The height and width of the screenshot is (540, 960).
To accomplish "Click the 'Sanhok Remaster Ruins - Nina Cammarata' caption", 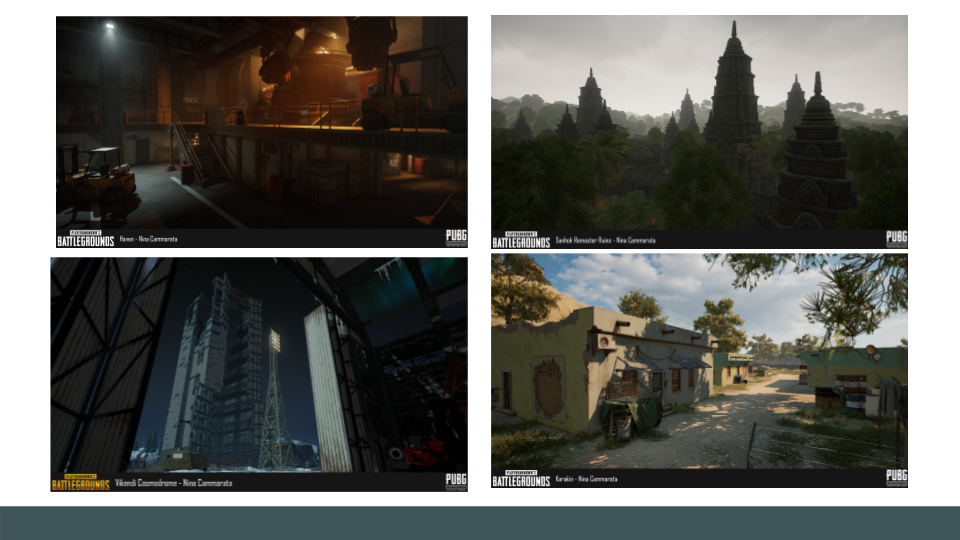I will pos(605,240).
